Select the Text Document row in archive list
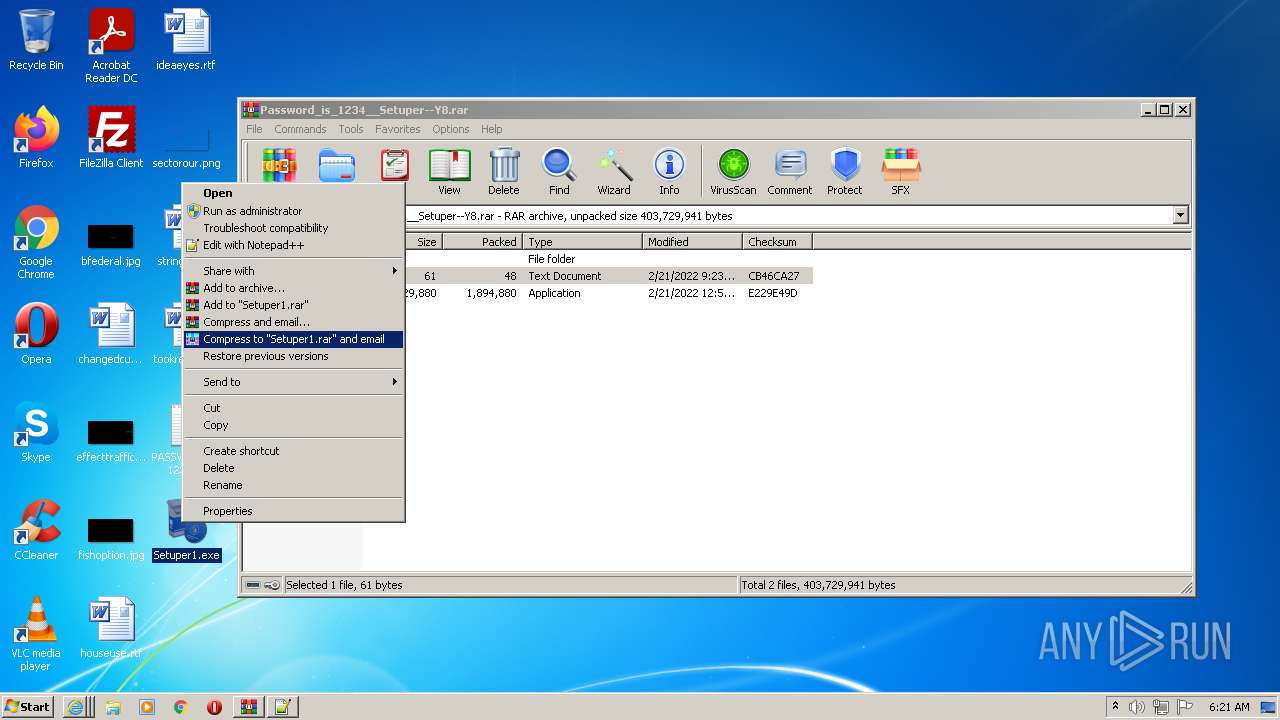 coord(609,276)
